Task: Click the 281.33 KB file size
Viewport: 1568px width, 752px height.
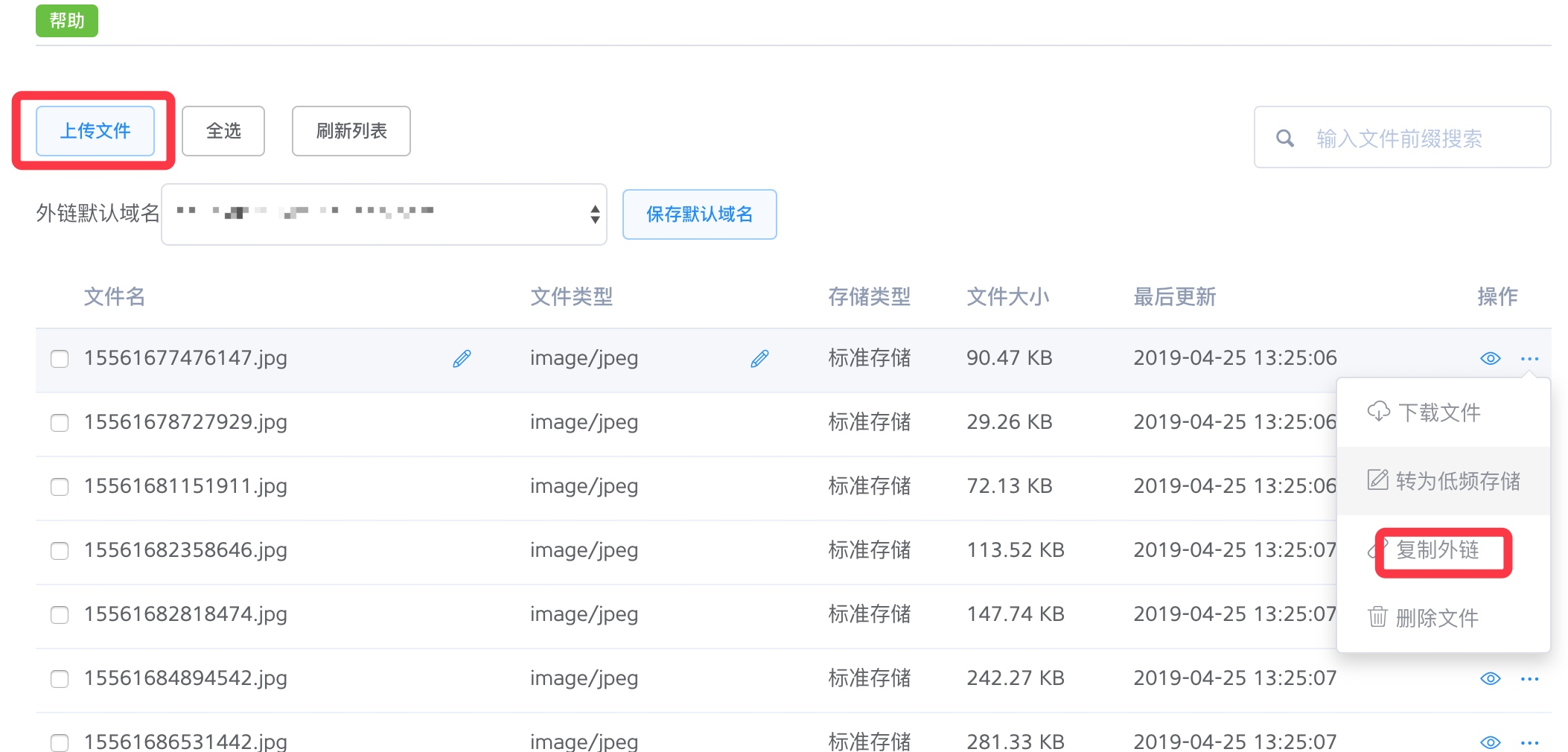Action: 1016,743
